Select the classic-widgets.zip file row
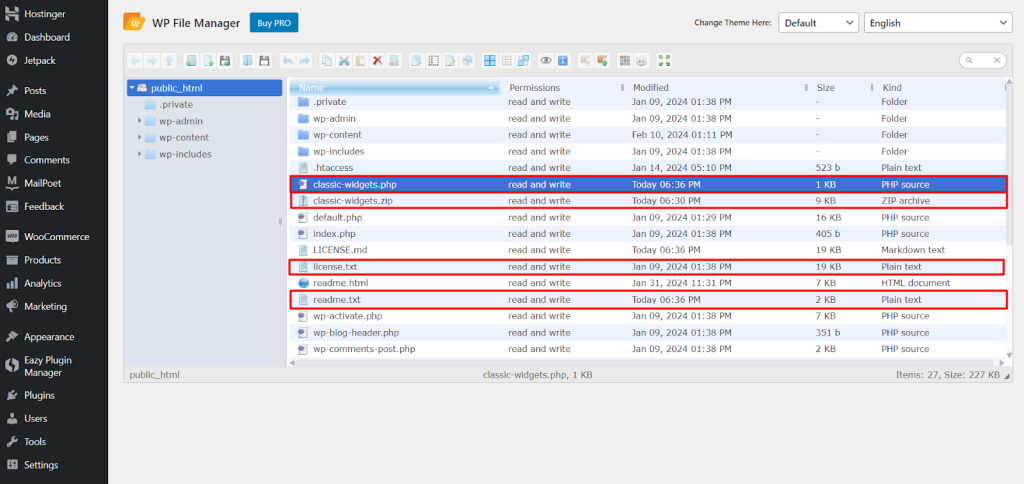The width and height of the screenshot is (1024, 484). pyautogui.click(x=648, y=201)
